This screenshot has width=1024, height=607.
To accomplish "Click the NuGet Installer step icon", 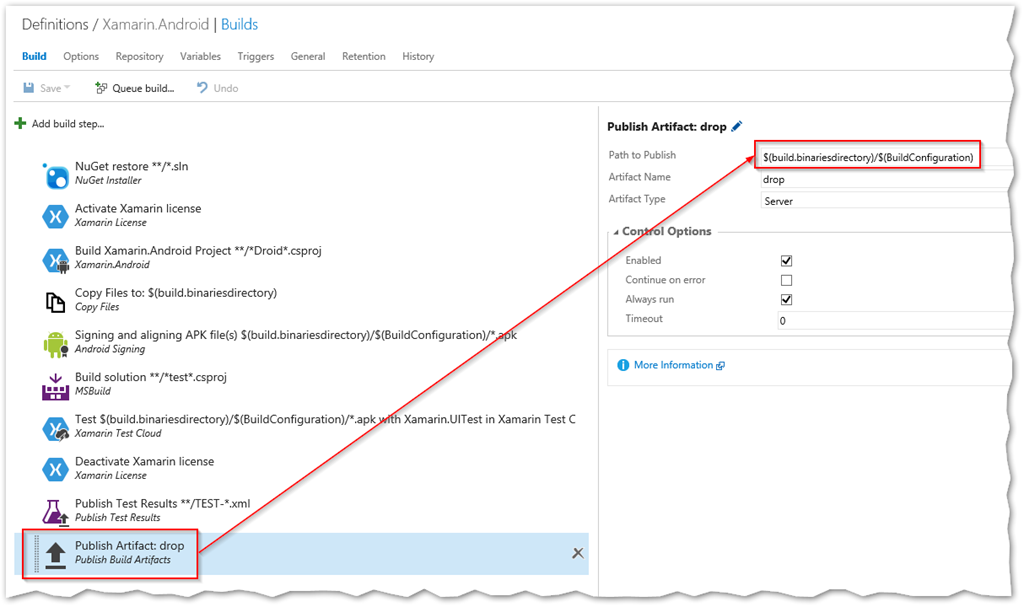I will pos(55,174).
